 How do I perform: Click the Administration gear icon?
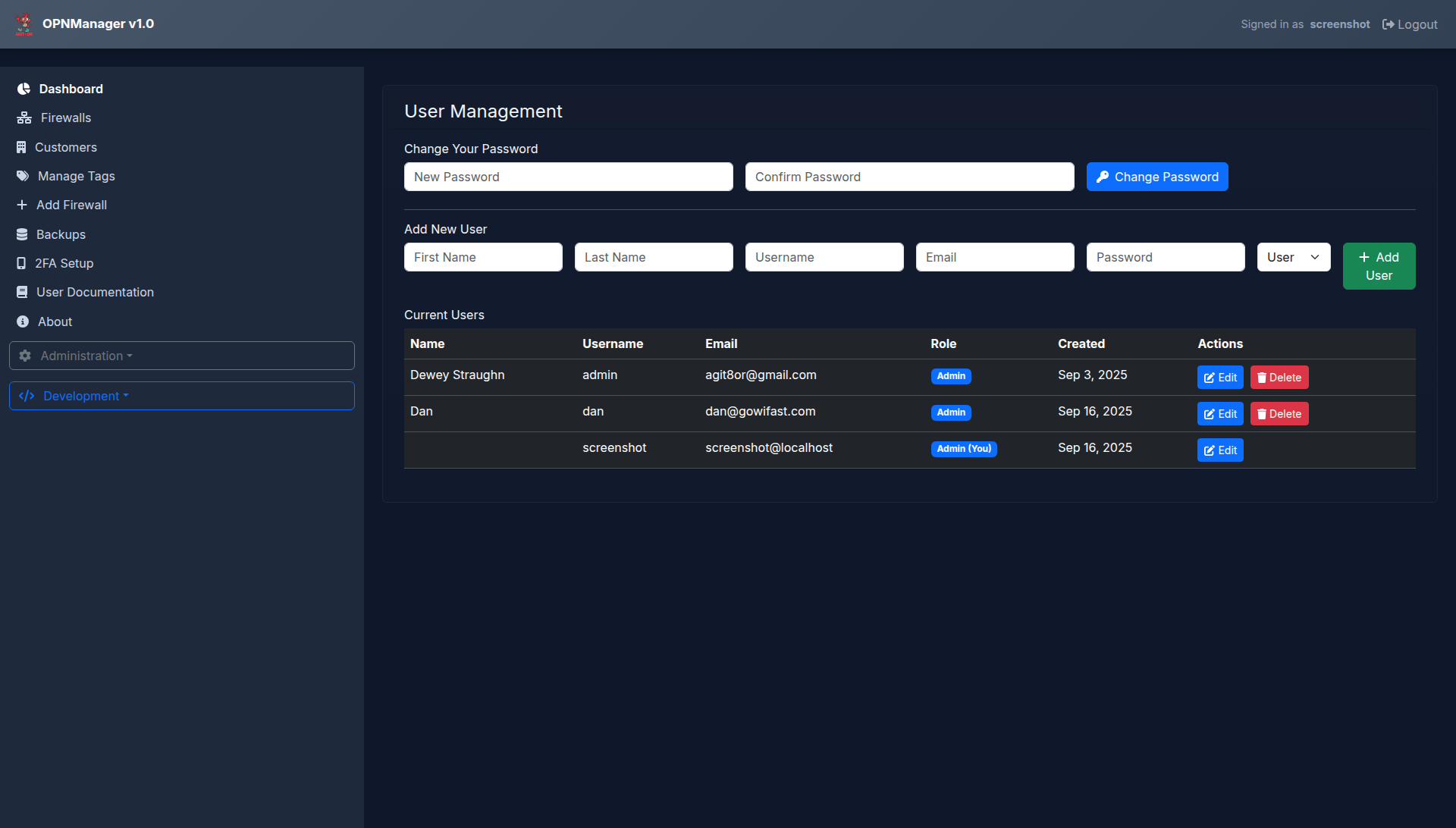click(x=25, y=356)
